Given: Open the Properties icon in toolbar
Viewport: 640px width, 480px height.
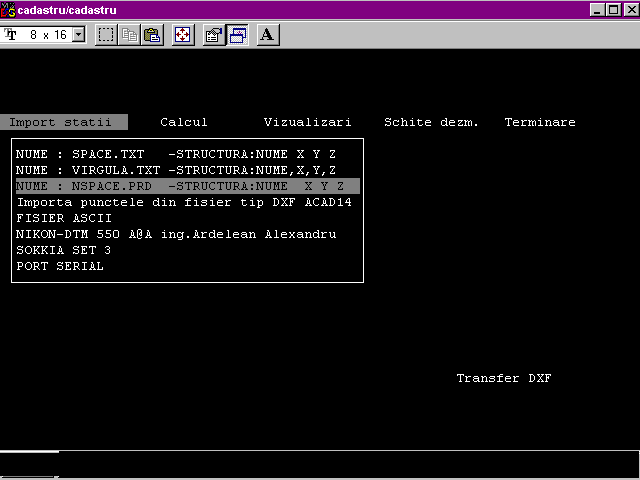Looking at the screenshot, I should click(x=213, y=35).
